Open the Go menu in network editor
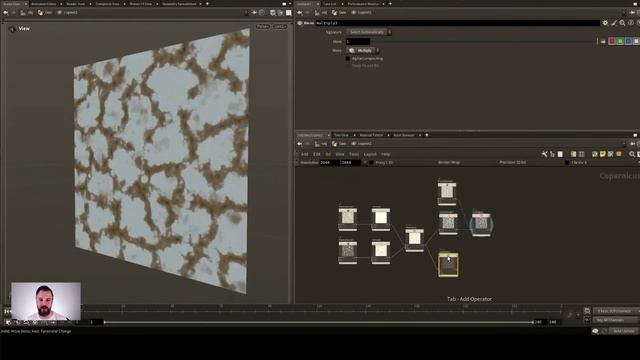 (328, 154)
